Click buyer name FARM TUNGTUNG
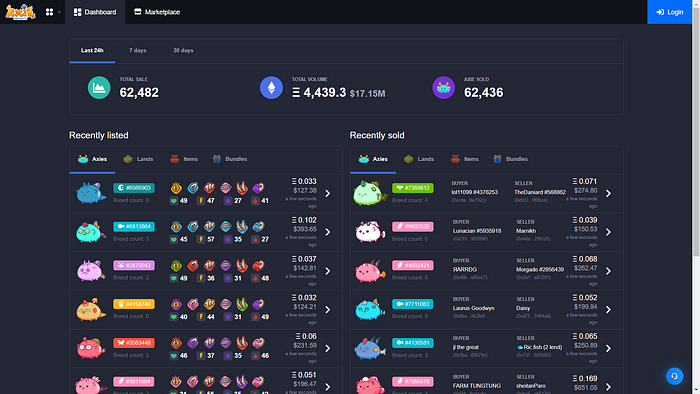Viewport: 700px width, 394px height. [477, 386]
